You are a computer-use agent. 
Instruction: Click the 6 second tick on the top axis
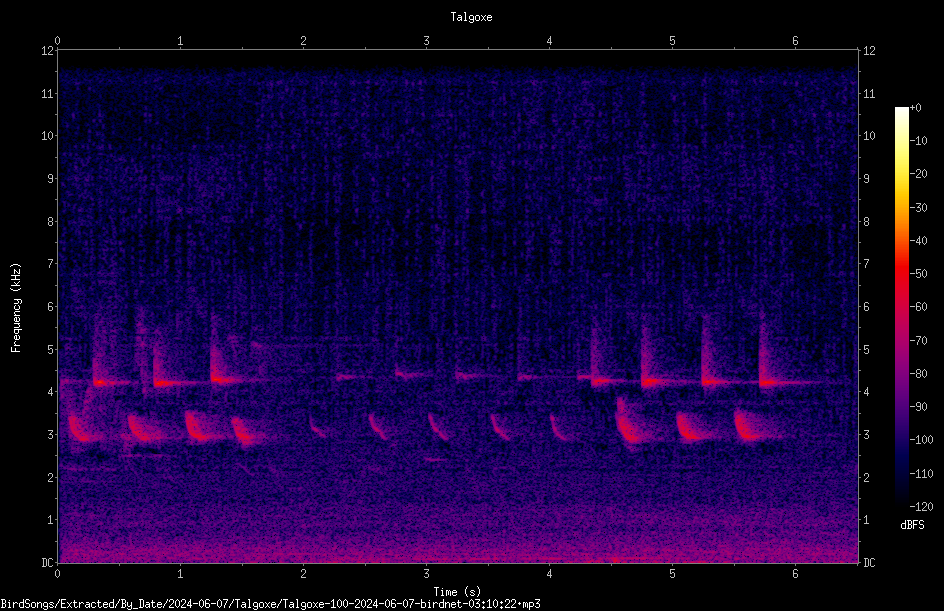[795, 41]
